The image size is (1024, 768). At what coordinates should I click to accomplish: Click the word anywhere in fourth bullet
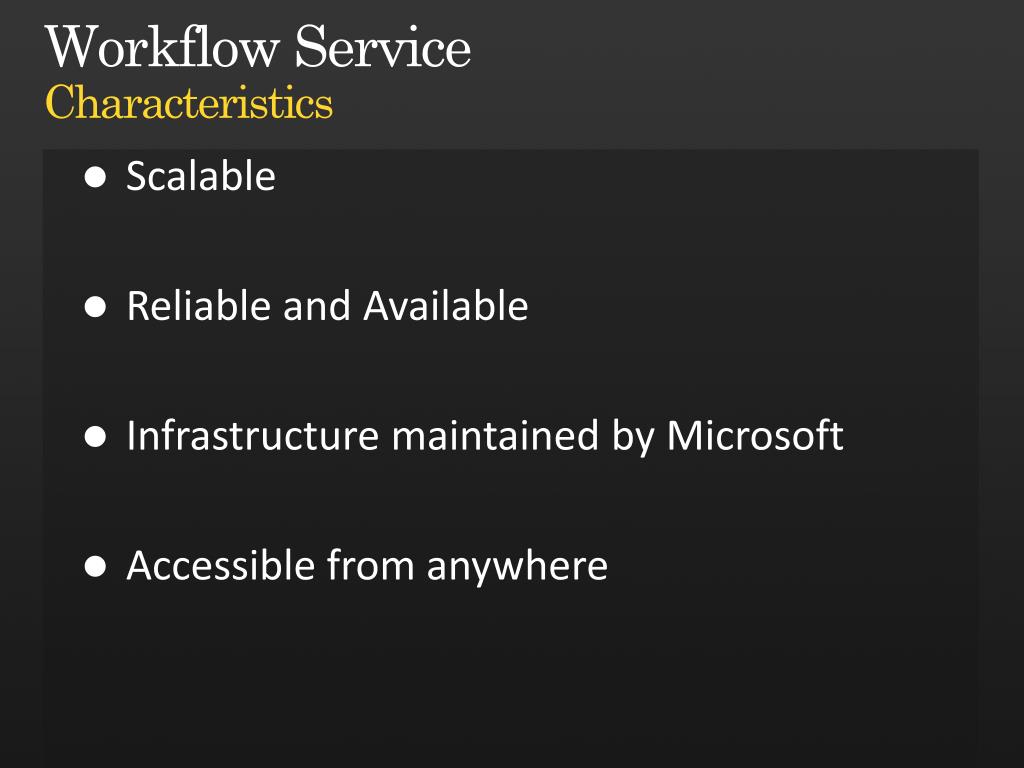pyautogui.click(x=517, y=568)
